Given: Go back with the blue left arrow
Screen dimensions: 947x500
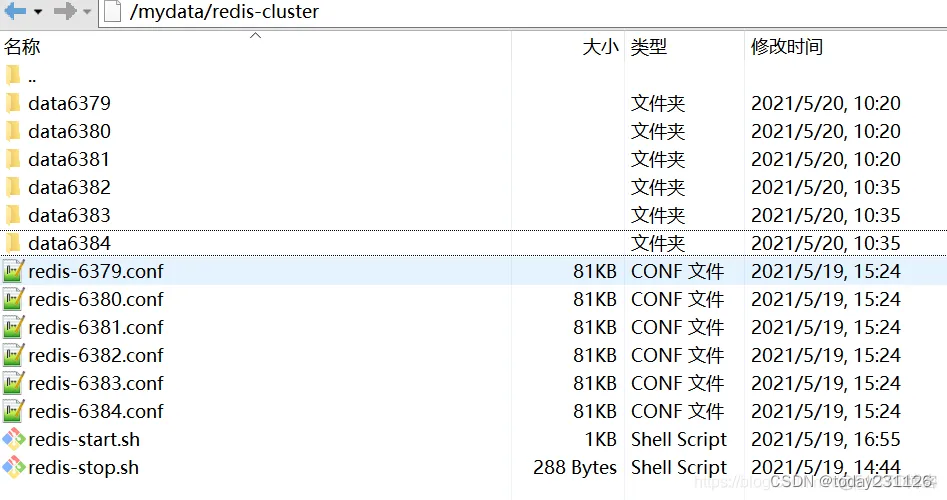Looking at the screenshot, I should 15,11.
